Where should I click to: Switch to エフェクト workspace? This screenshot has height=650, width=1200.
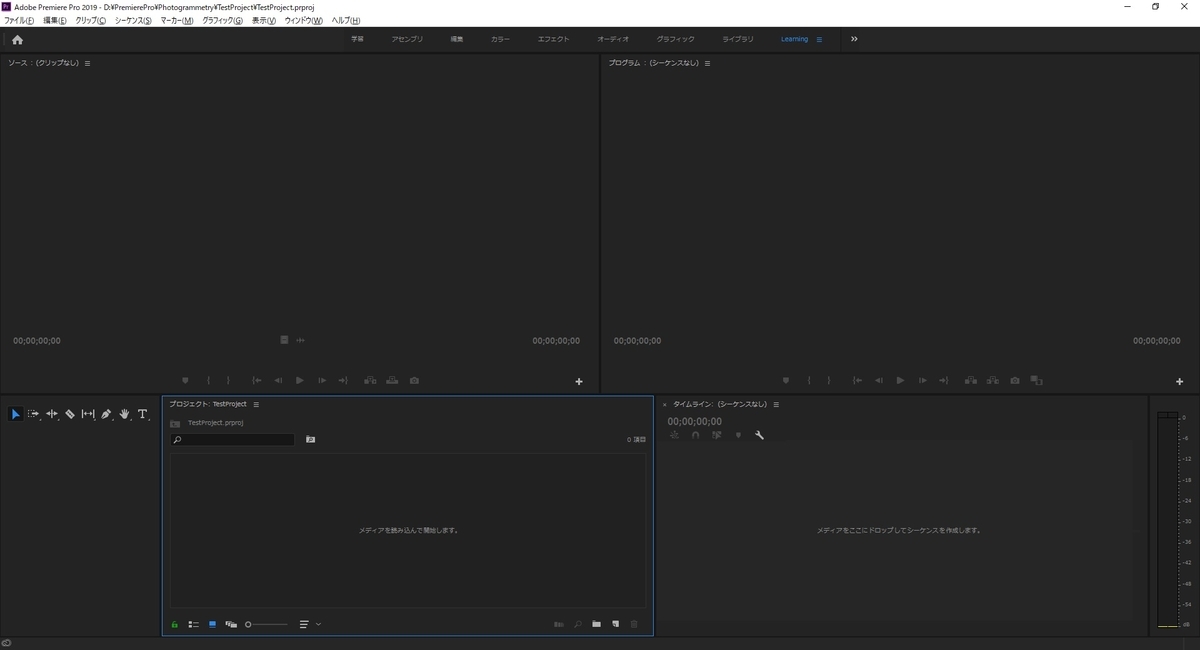click(553, 39)
